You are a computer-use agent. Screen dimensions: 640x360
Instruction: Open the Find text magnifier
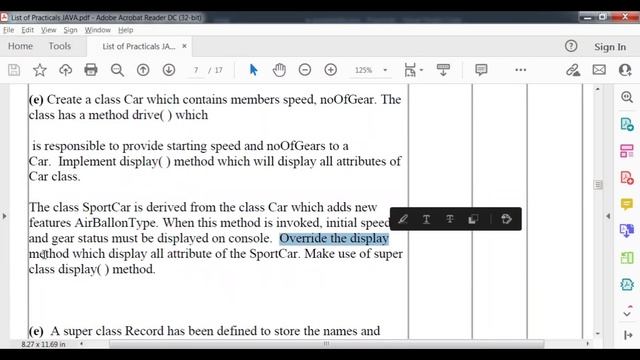tap(117, 70)
